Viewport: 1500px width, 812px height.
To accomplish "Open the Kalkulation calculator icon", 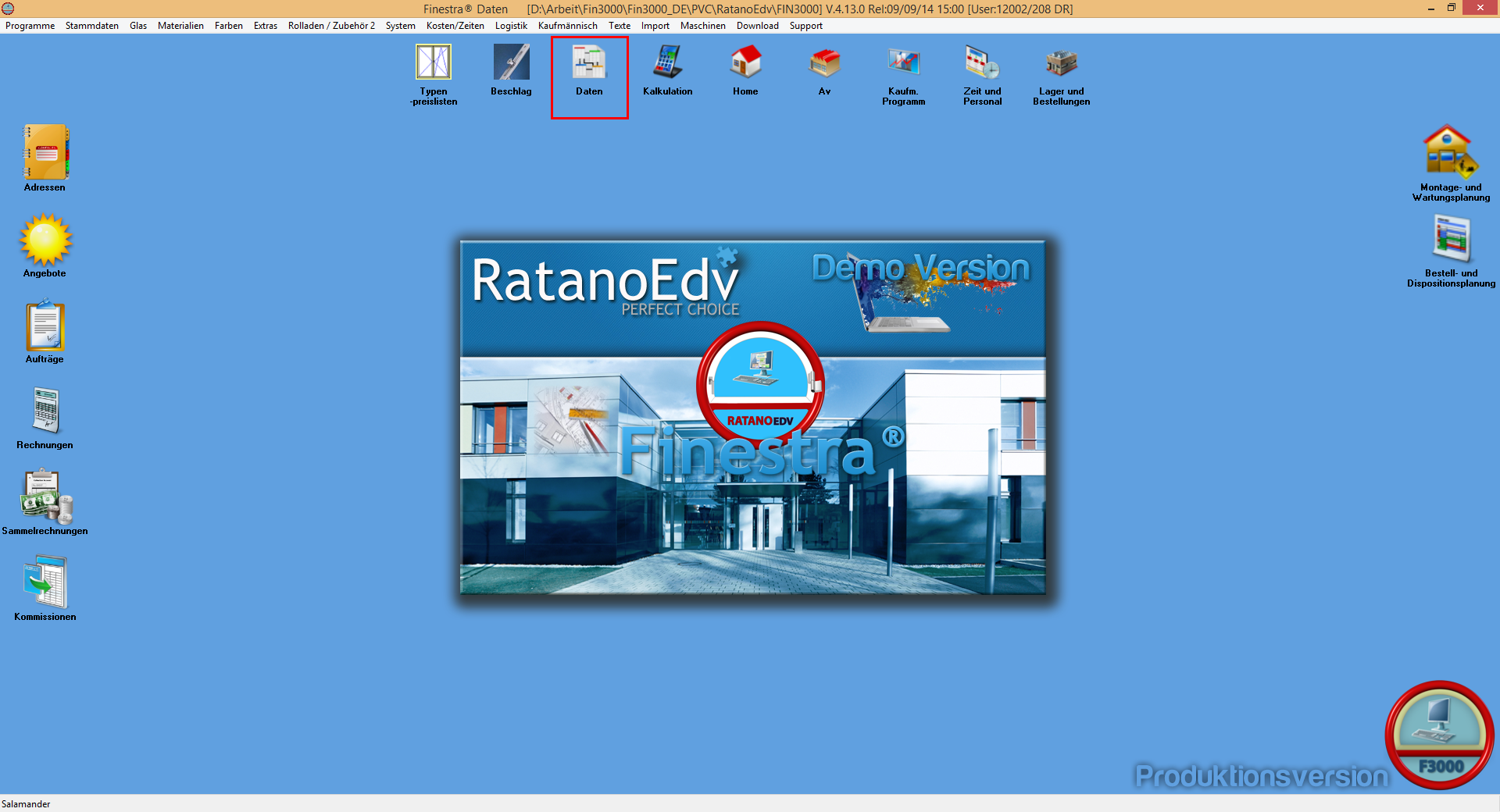I will (667, 62).
